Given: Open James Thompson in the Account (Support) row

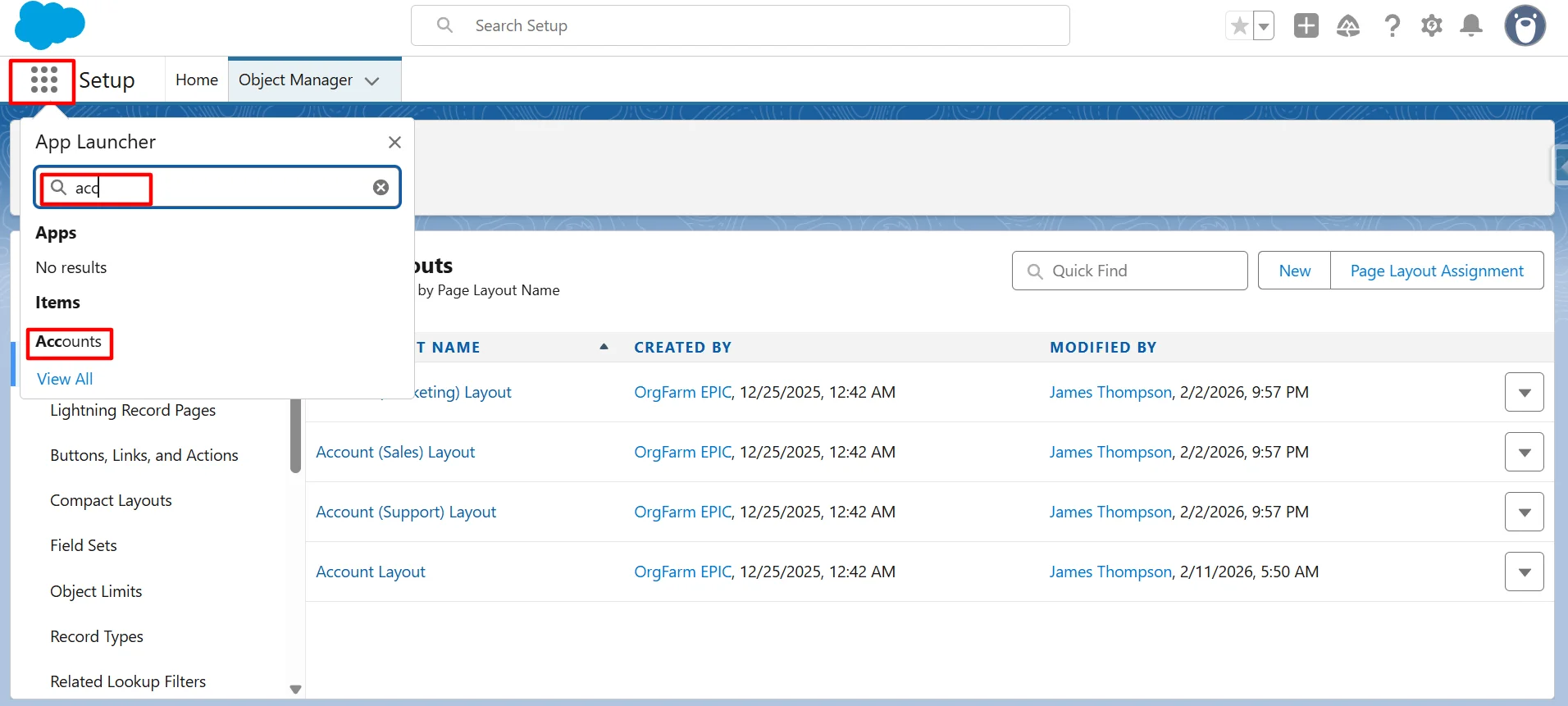Looking at the screenshot, I should 1110,512.
